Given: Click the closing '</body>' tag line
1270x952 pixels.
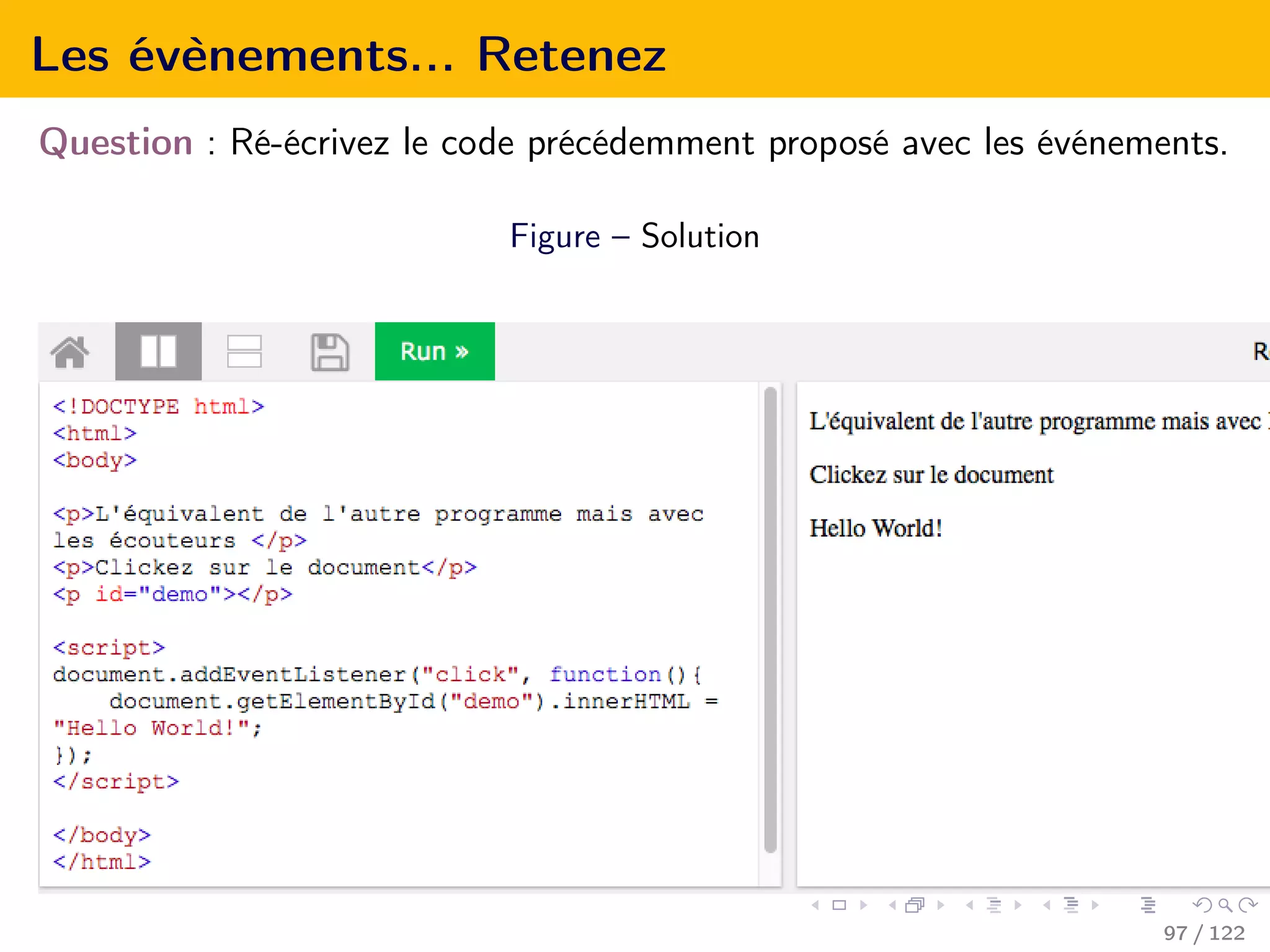Looking at the screenshot, I should click(102, 835).
